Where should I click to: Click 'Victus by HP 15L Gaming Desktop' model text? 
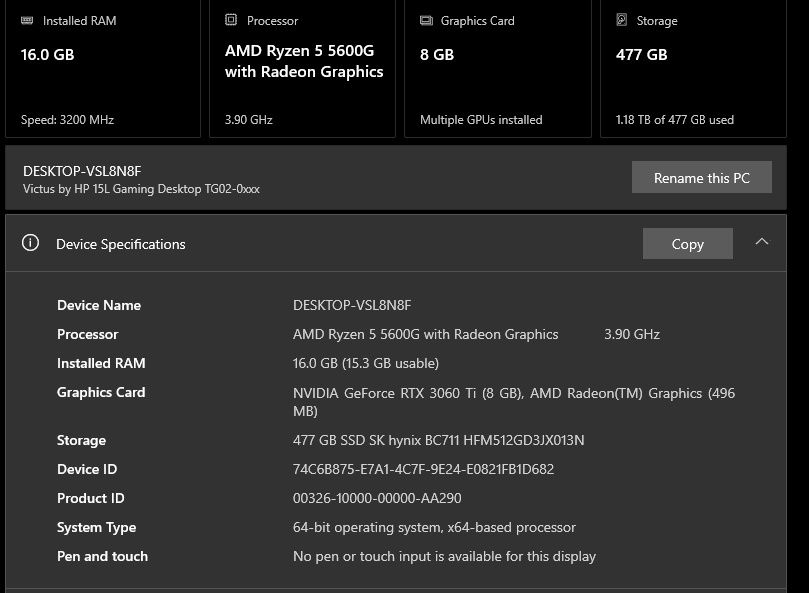(141, 189)
